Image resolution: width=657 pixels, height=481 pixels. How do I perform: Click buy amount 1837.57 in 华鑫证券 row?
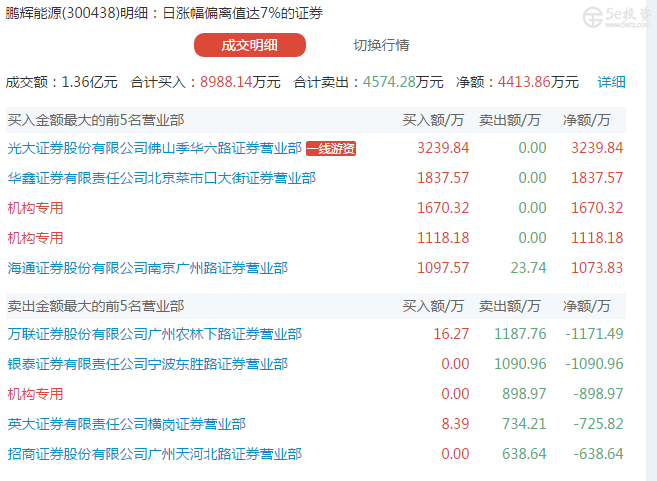pyautogui.click(x=443, y=178)
